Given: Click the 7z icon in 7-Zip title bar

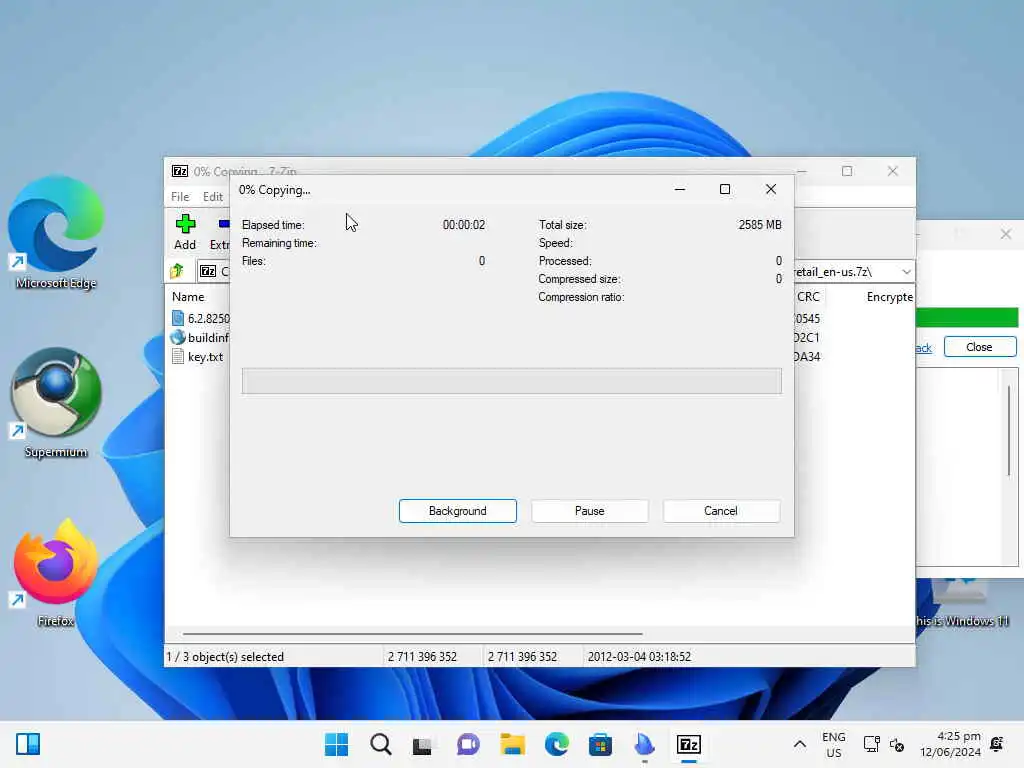Looking at the screenshot, I should [x=180, y=171].
